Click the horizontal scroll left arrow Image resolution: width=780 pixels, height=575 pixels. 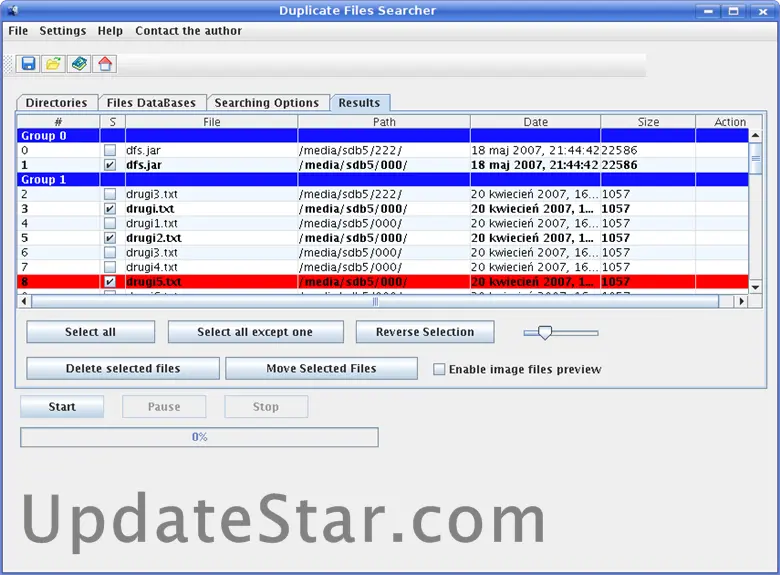tap(24, 301)
